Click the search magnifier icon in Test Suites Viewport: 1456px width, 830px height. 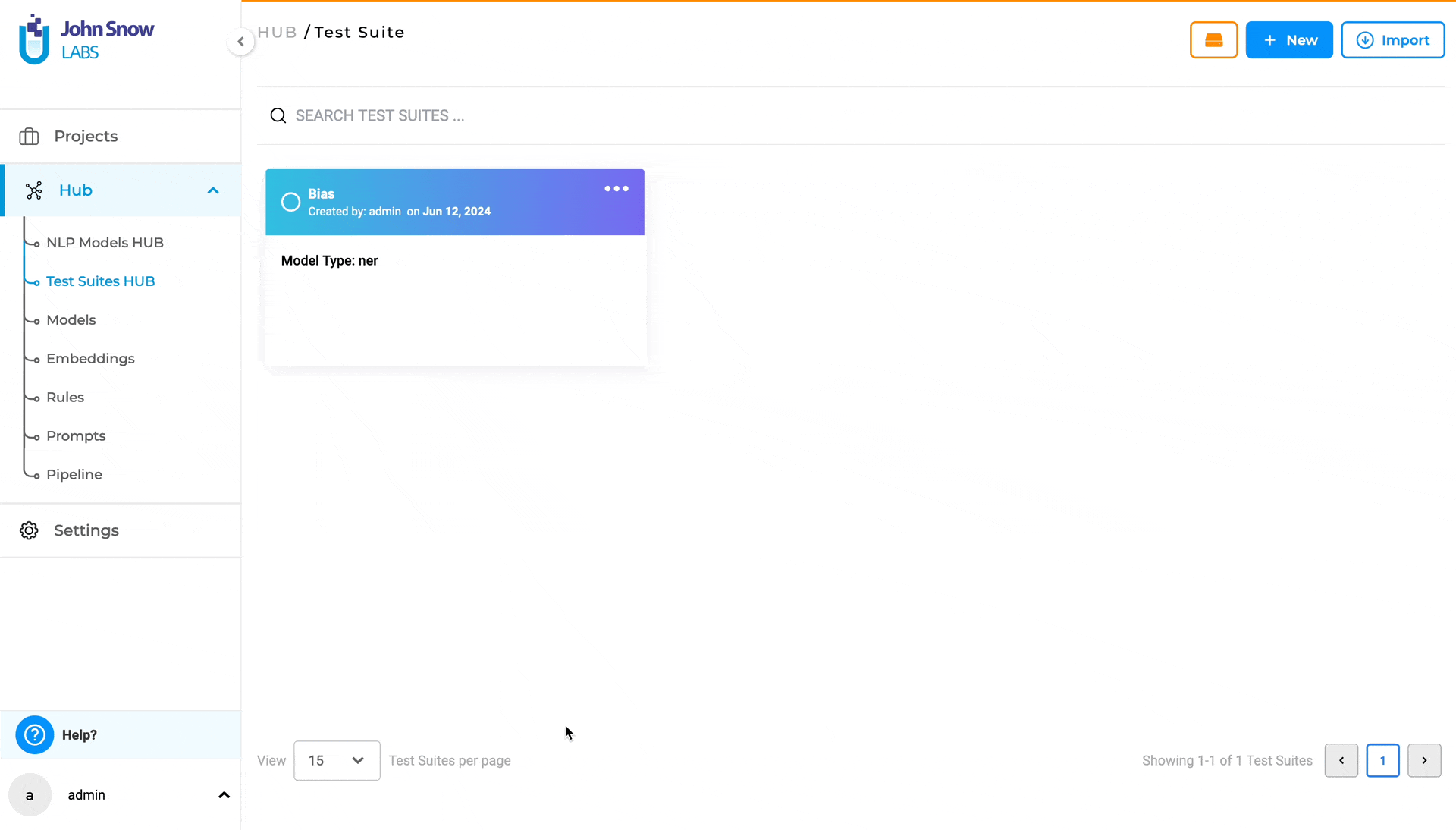click(278, 115)
